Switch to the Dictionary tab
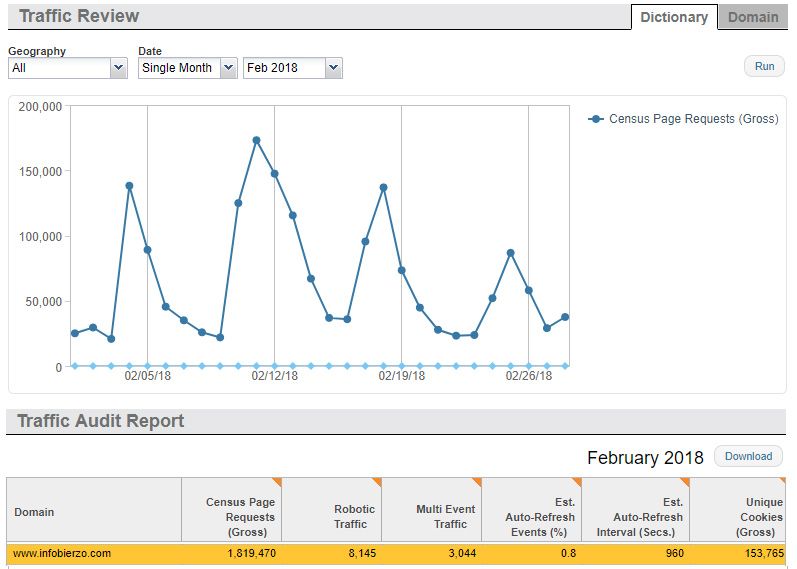797x569 pixels. point(673,17)
